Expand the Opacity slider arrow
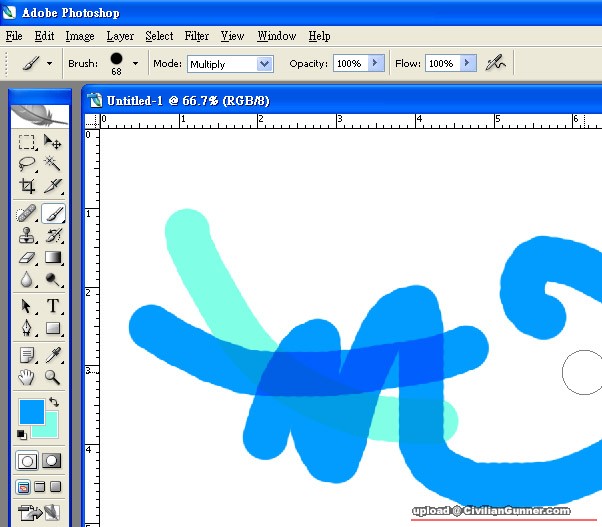Viewport: 602px width, 527px height. (x=375, y=63)
